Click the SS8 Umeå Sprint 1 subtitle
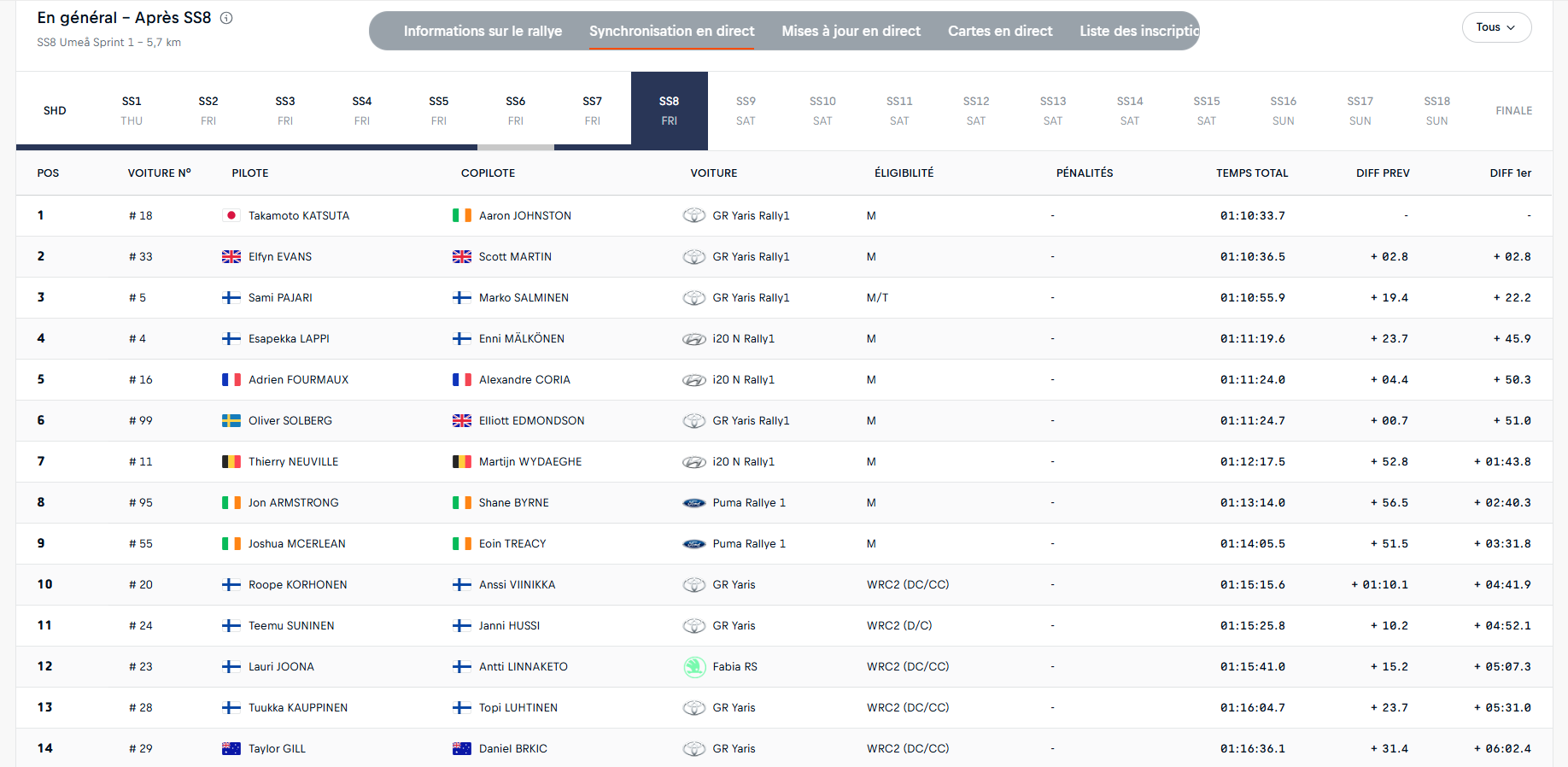 108,42
